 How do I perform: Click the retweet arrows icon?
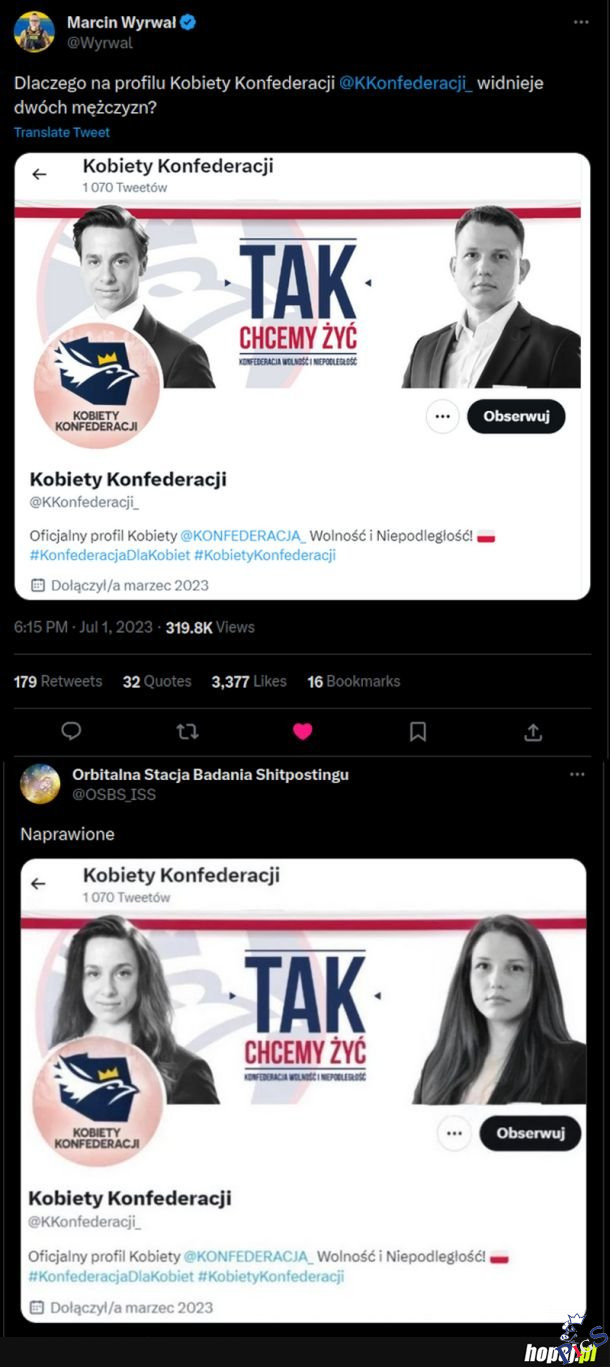click(x=187, y=731)
